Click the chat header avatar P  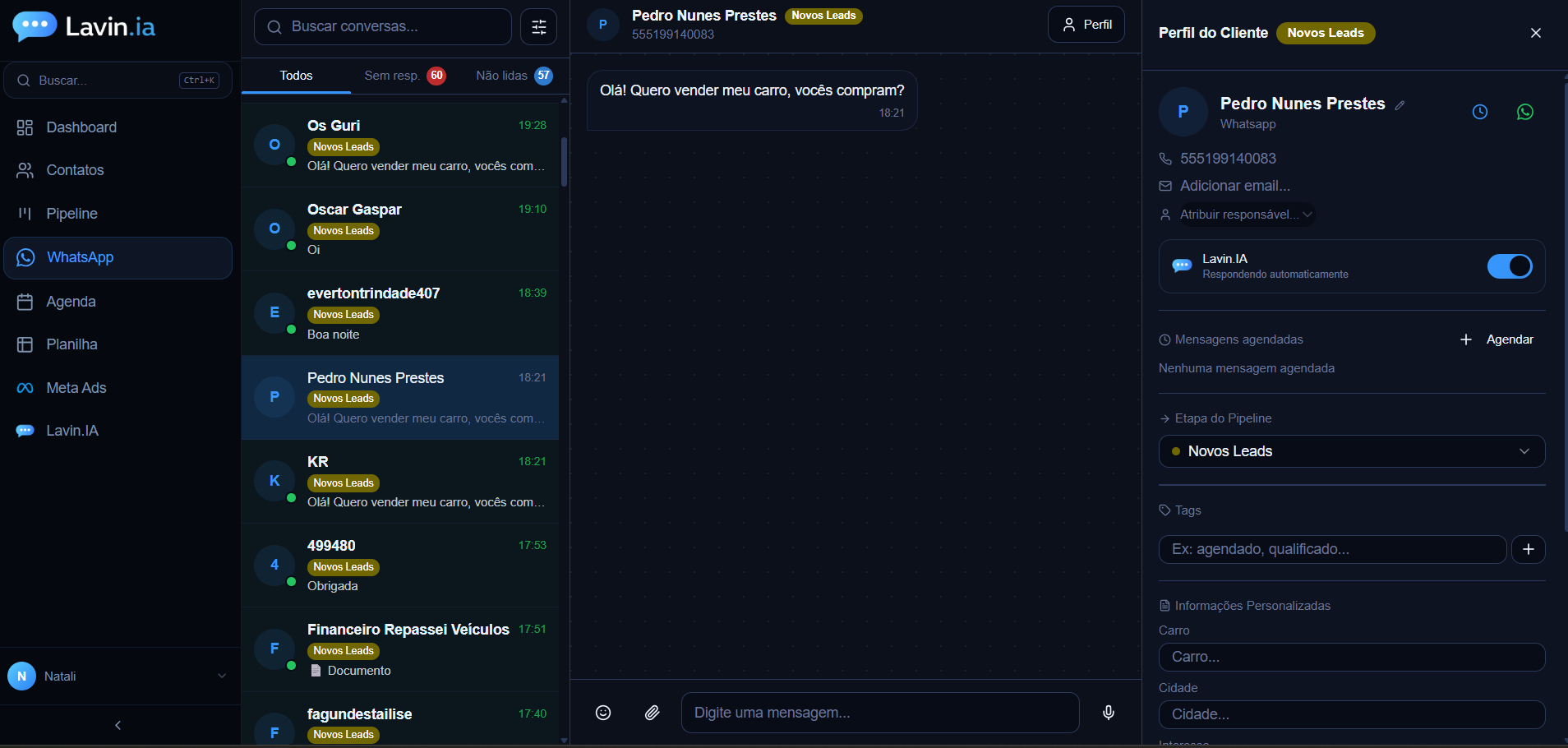pyautogui.click(x=603, y=25)
